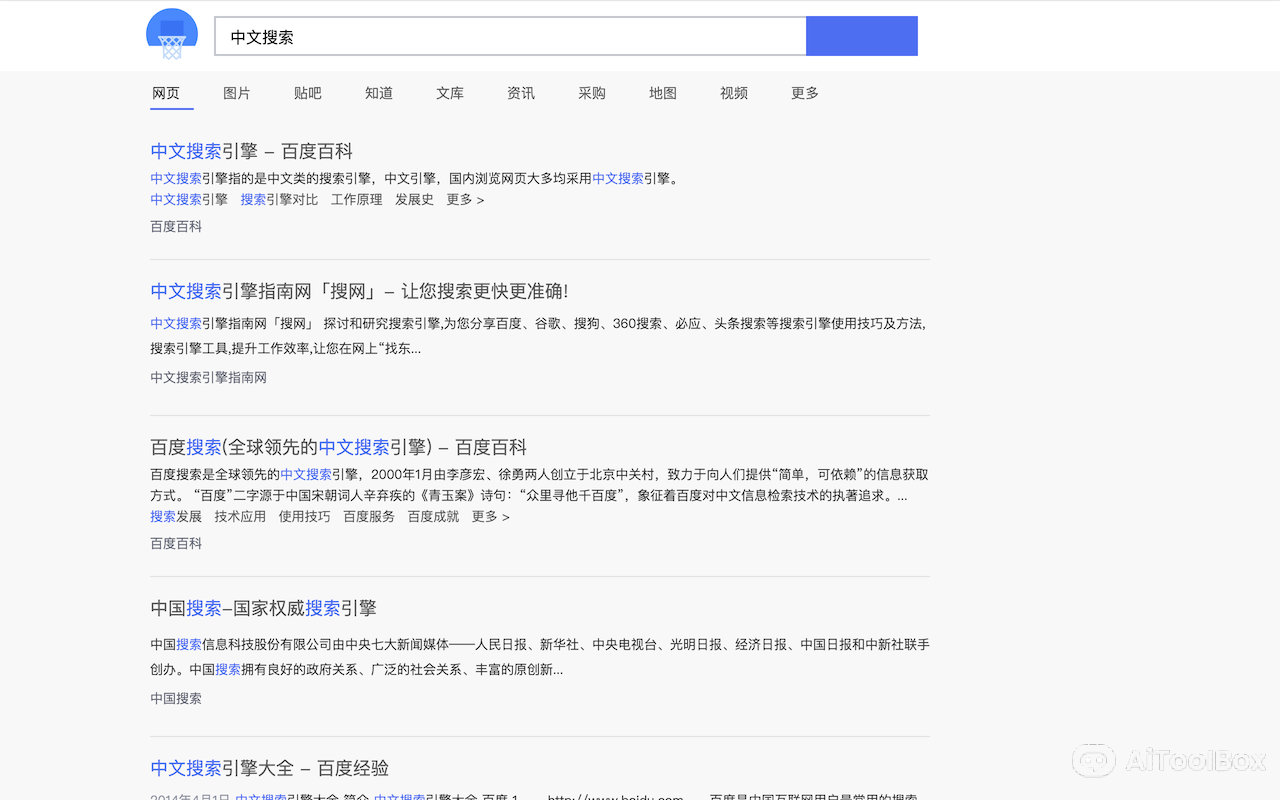This screenshot has width=1280, height=800.
Task: Switch to the 图片 tab
Action: point(237,93)
